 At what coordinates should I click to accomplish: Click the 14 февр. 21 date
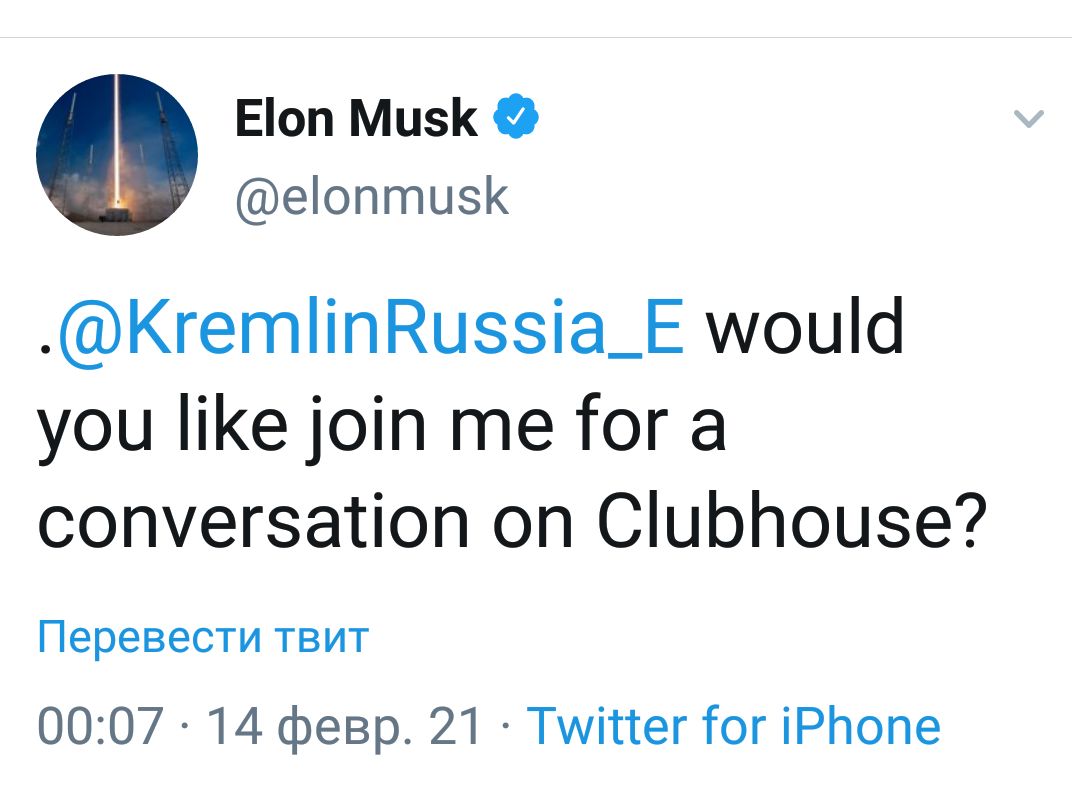344,727
